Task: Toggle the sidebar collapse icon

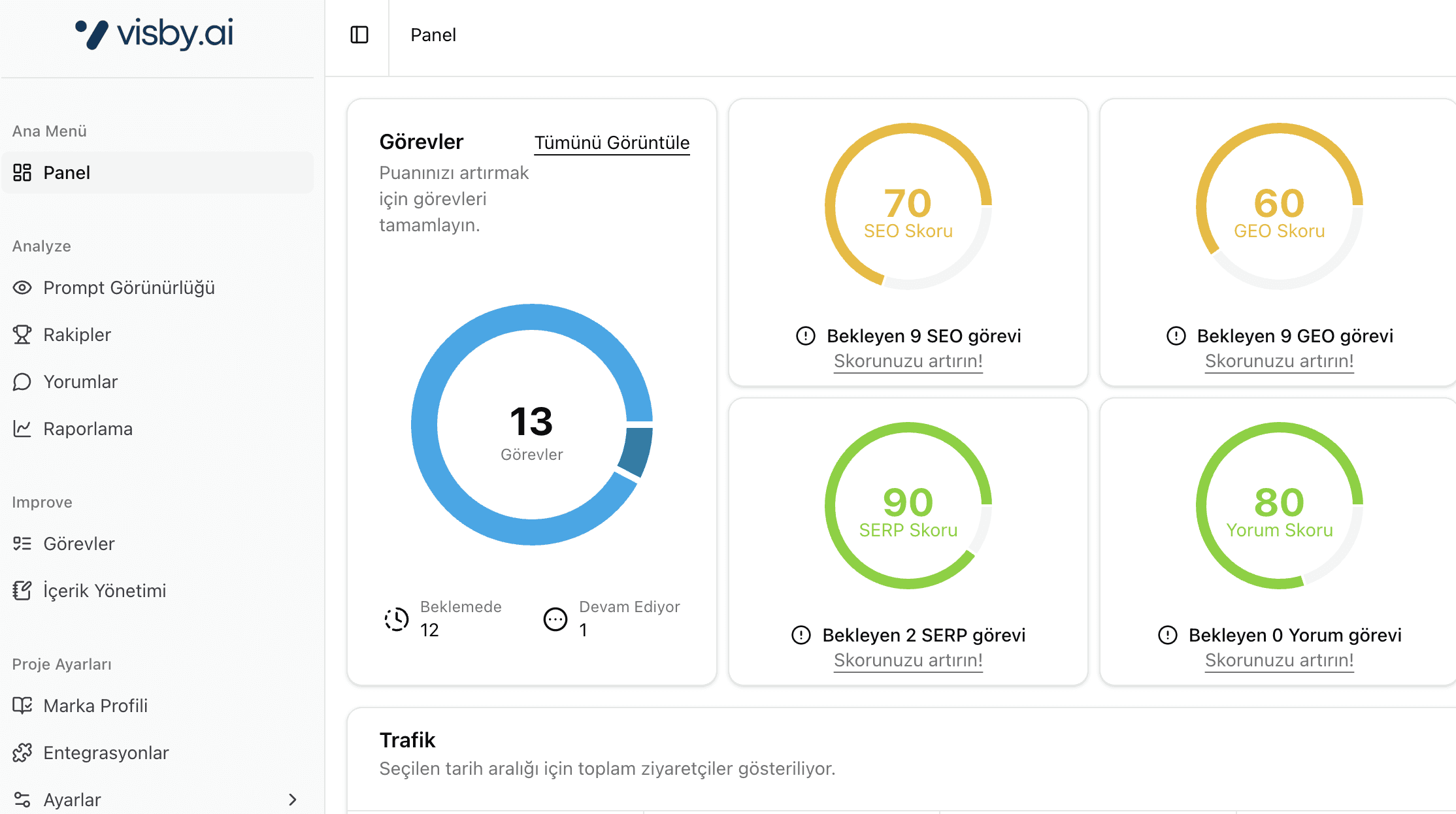Action: [x=359, y=35]
